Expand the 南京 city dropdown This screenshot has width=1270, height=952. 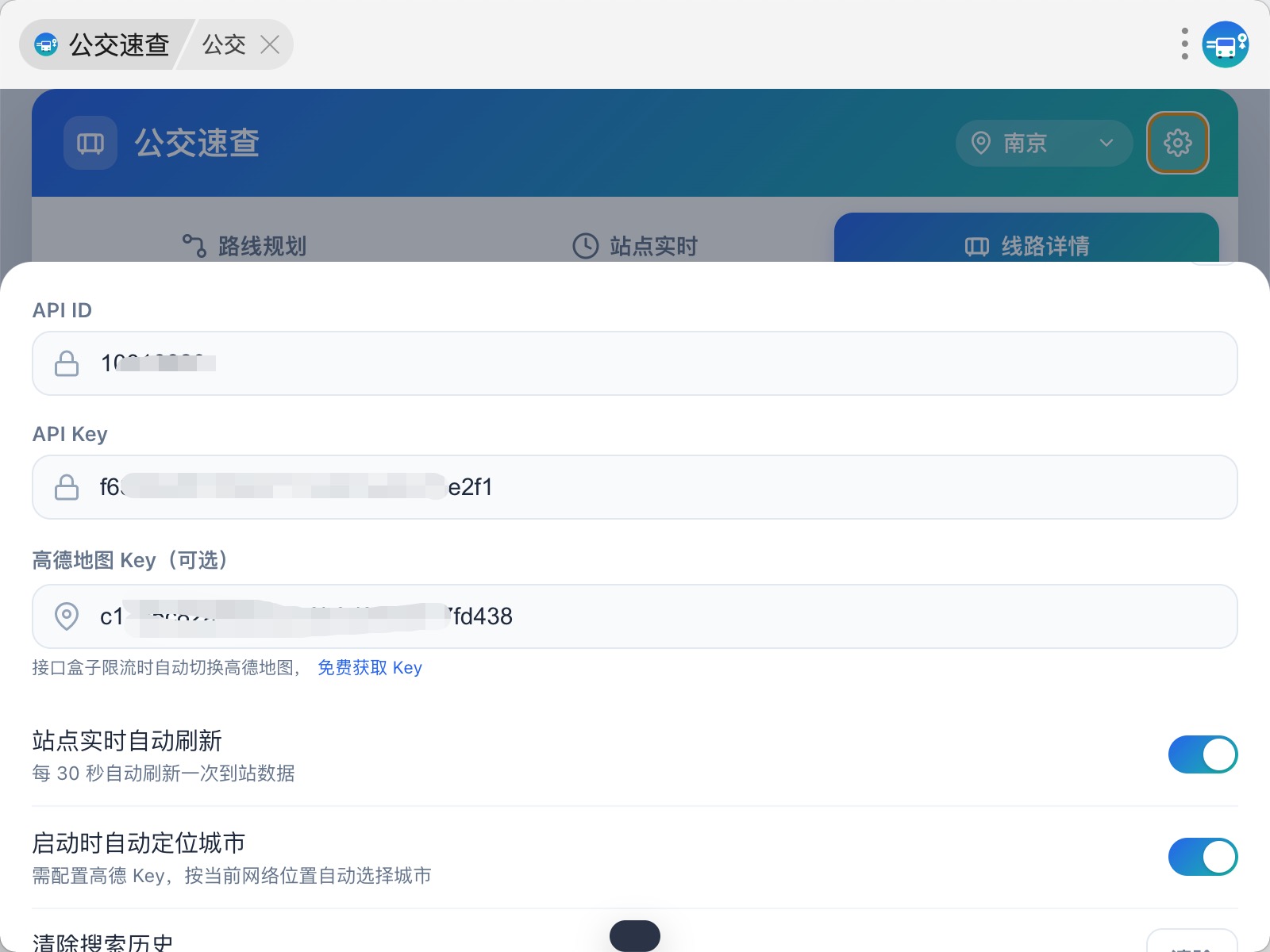point(1044,143)
